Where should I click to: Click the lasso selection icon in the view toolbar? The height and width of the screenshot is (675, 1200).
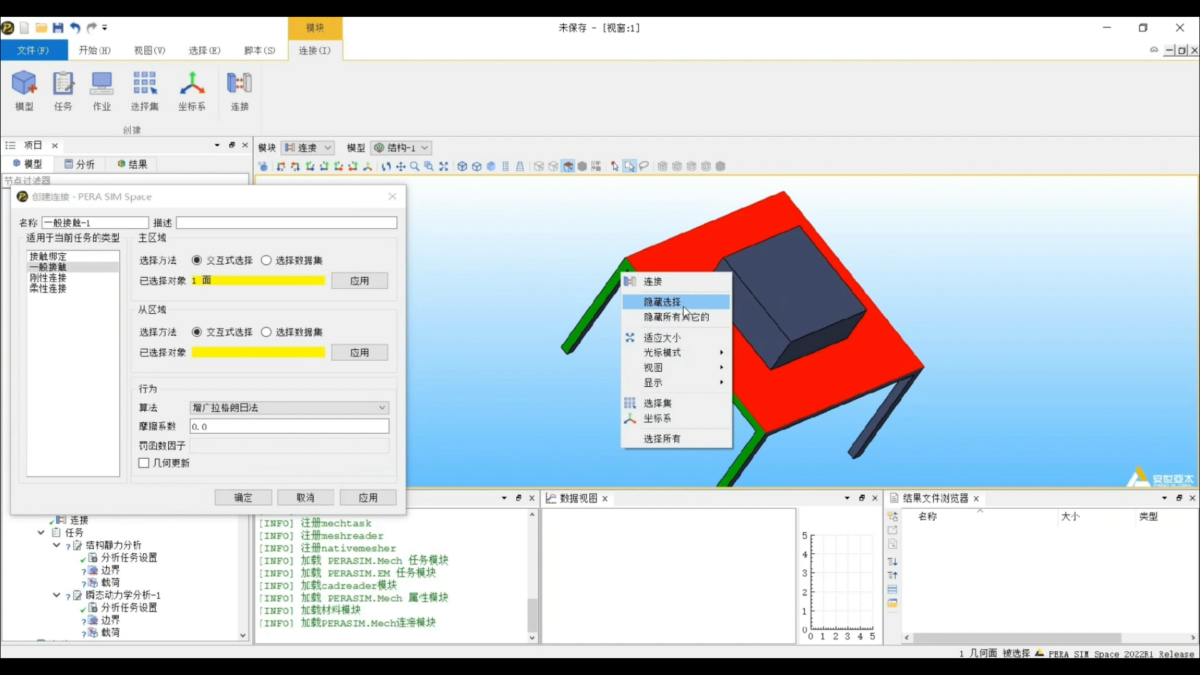[x=644, y=166]
